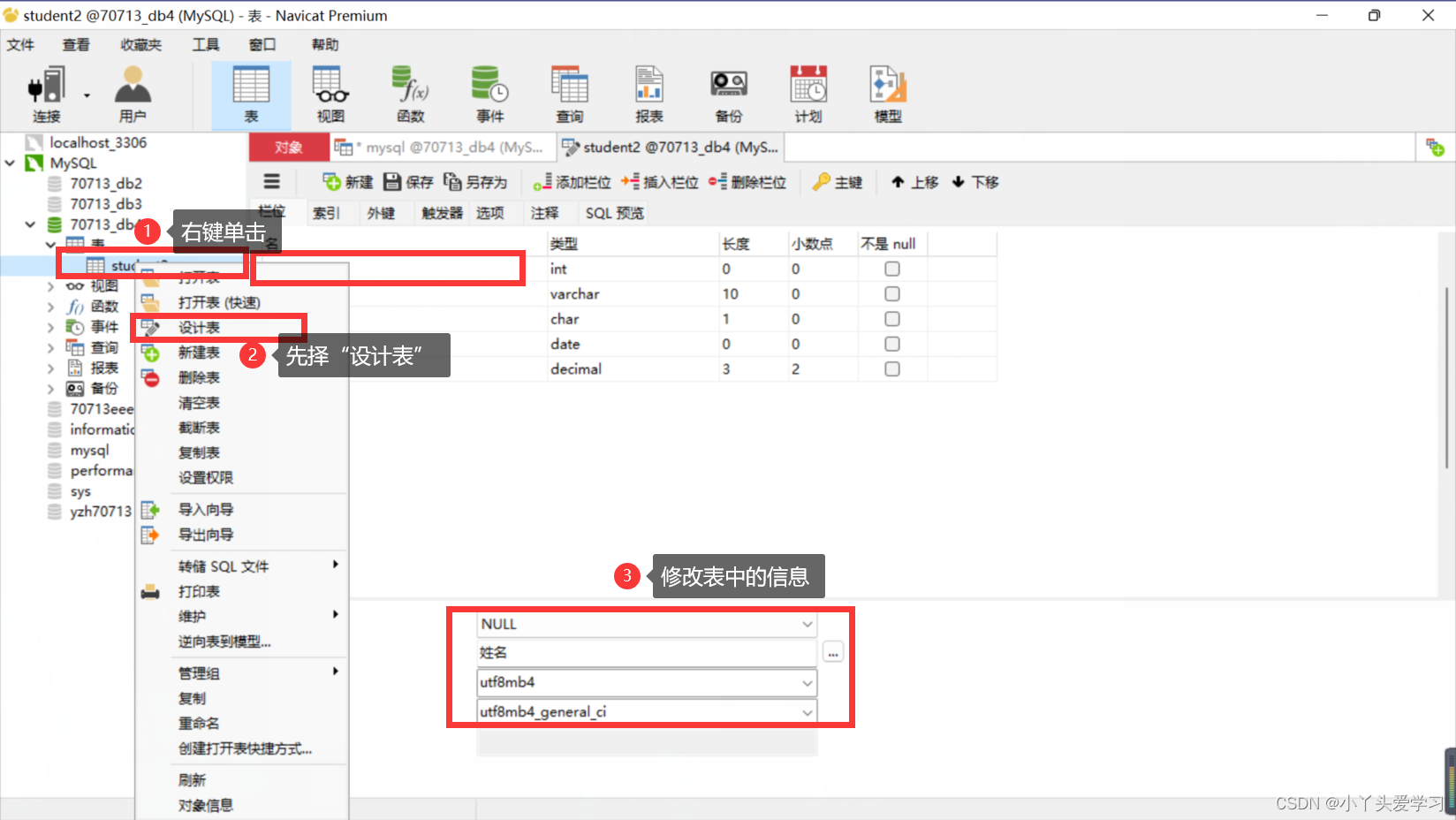Toggle not-null checkbox for date row
The image size is (1456, 820).
coord(892,344)
